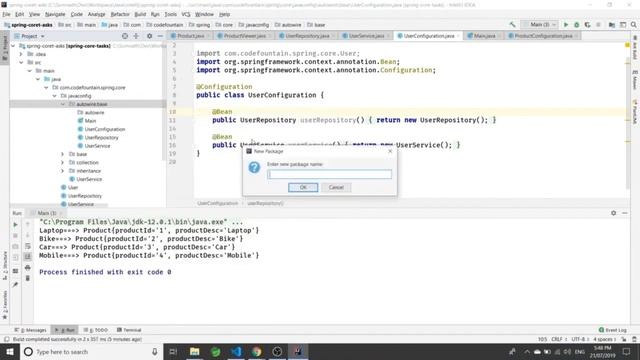Hide the Run tool window with minus icon
The height and width of the screenshot is (360, 640).
click(625, 213)
